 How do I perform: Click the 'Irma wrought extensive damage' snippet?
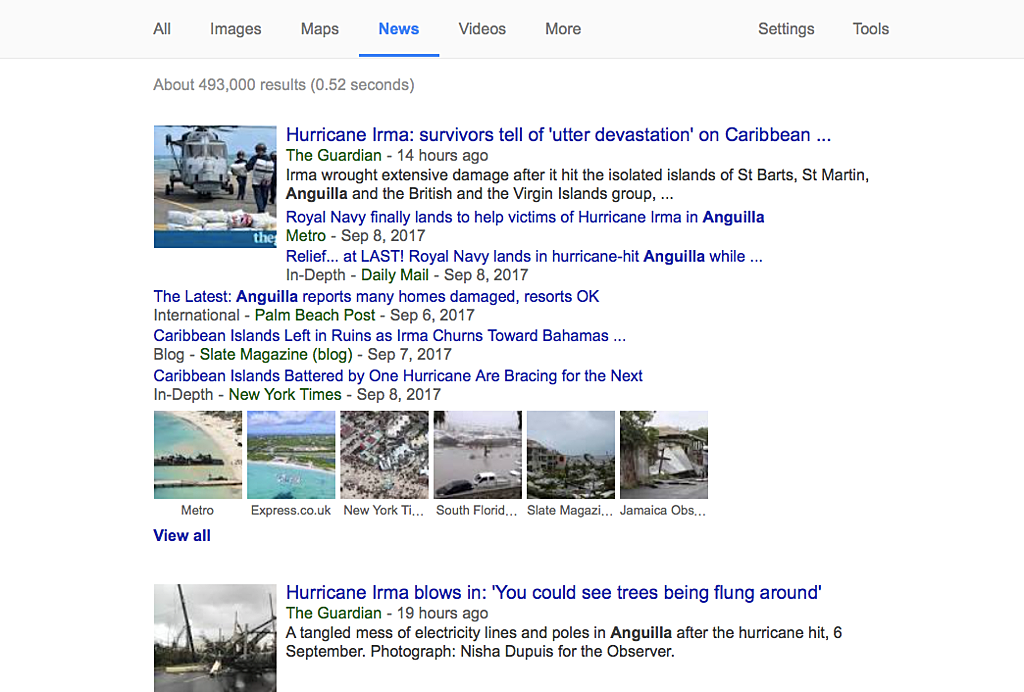(577, 184)
